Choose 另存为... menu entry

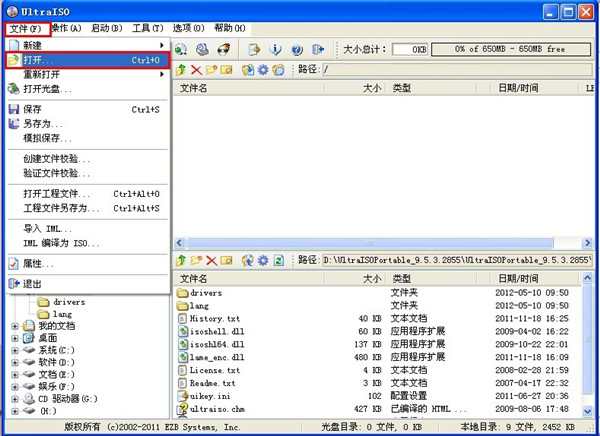pyautogui.click(x=88, y=124)
